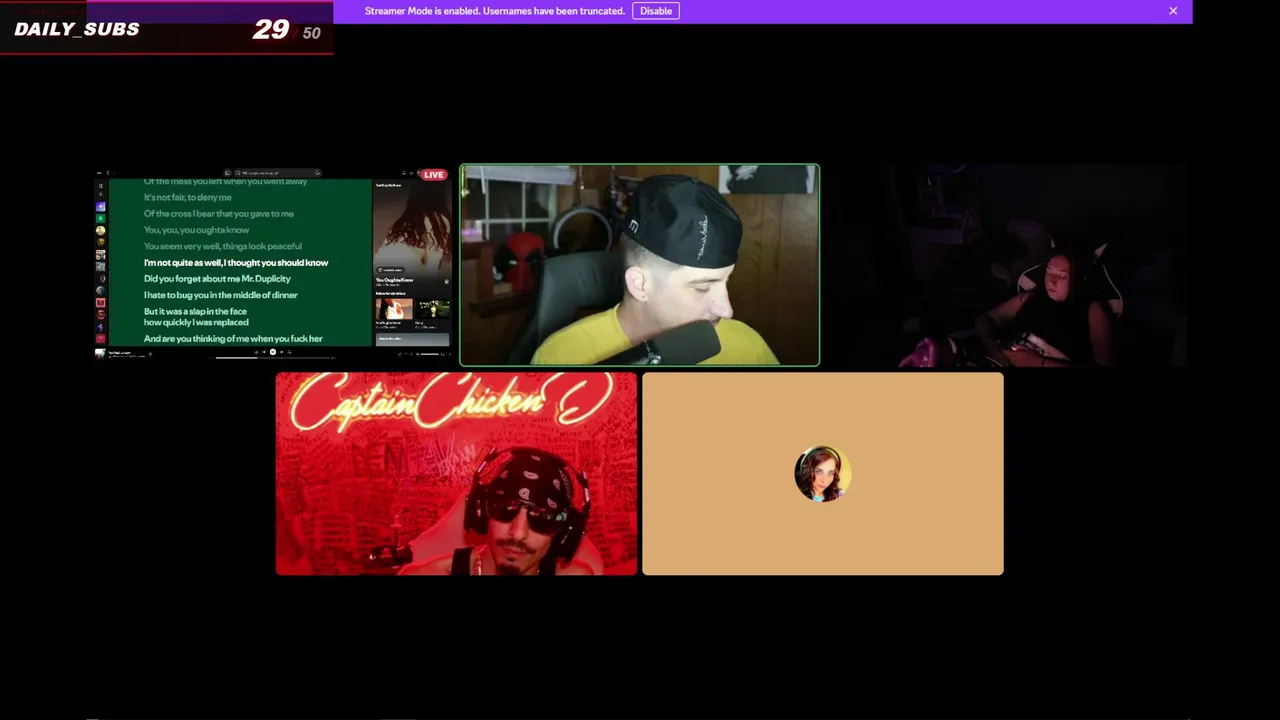Go to Spotify Home with the house icon
Viewport: 1280px width, 720px height.
click(x=227, y=173)
